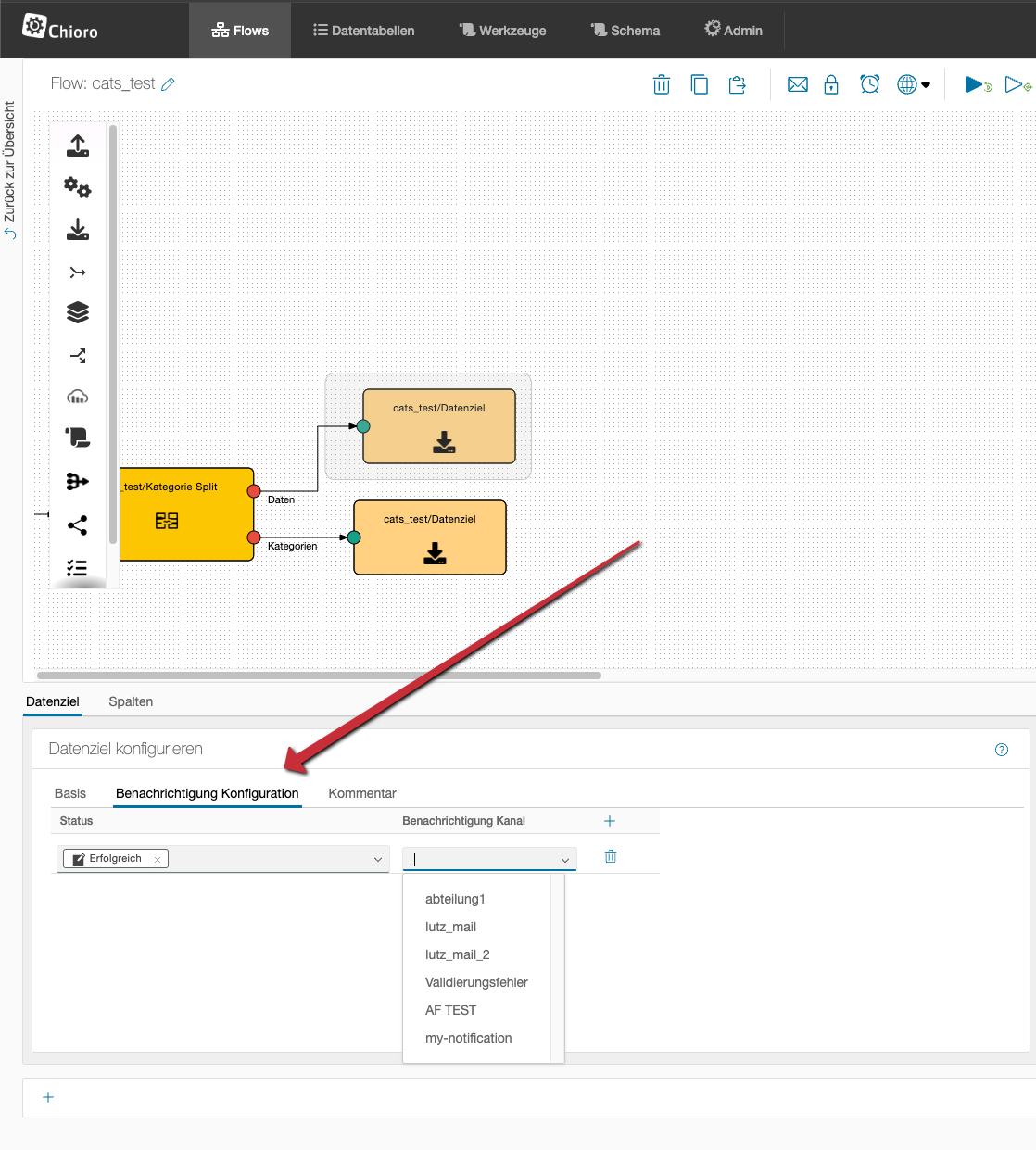1036x1150 pixels.
Task: Click the pencil icon to rename the flow
Action: coord(168,84)
